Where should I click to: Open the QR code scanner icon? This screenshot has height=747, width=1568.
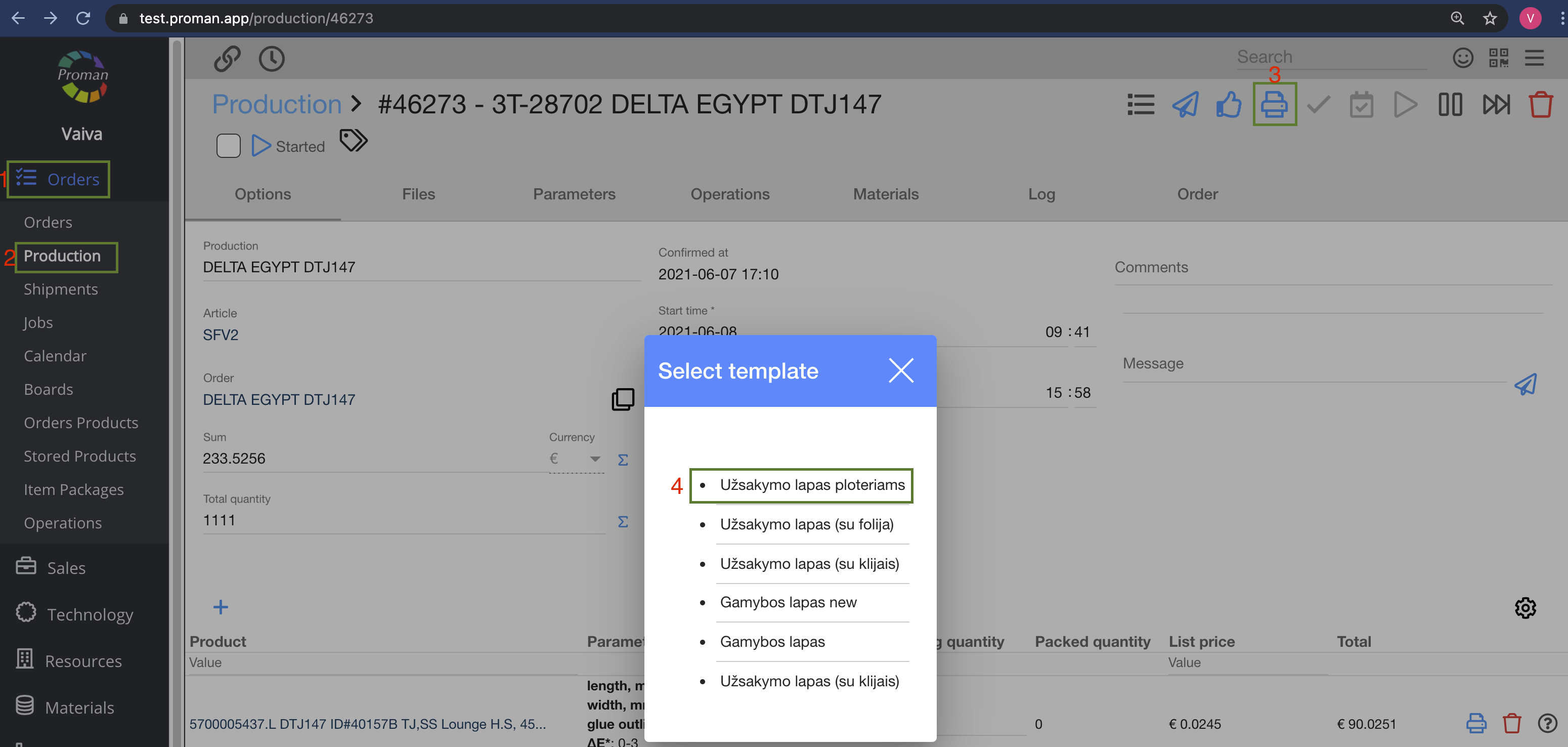coord(1498,58)
